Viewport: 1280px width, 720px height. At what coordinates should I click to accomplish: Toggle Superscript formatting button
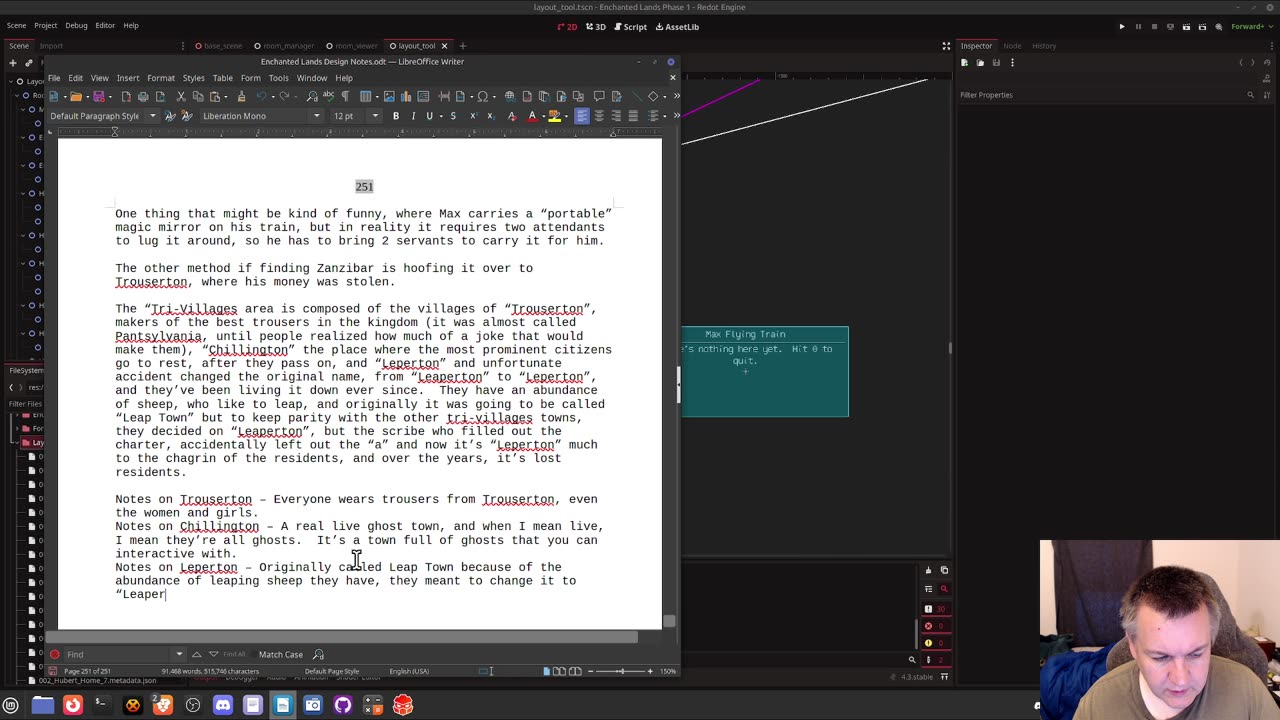point(473,116)
